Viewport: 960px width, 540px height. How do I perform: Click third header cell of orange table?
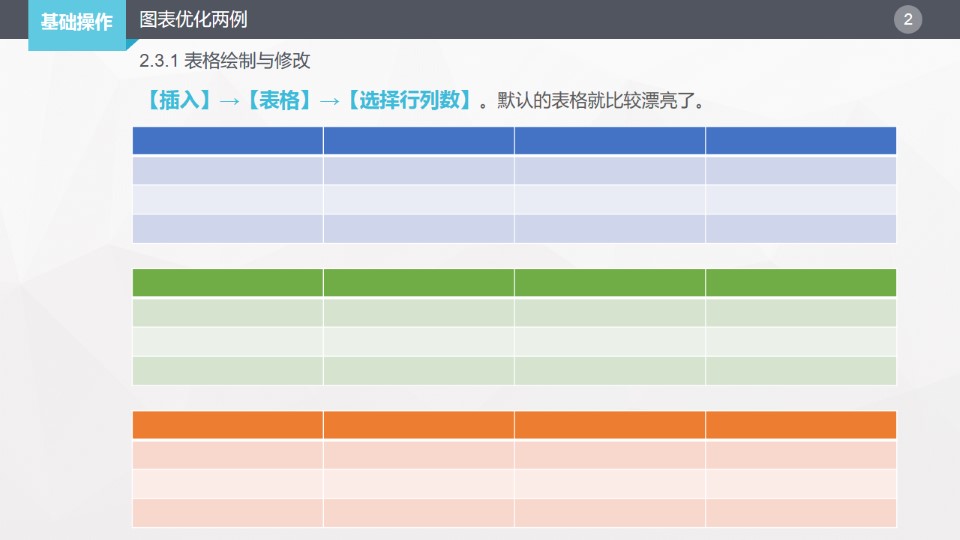609,425
